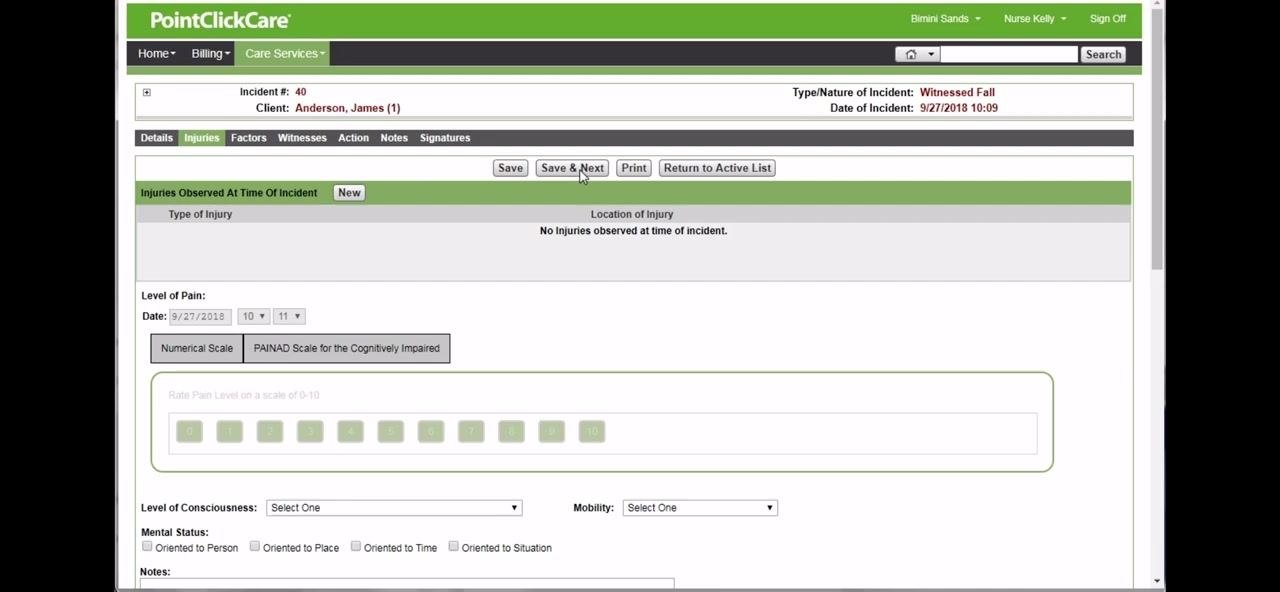The height and width of the screenshot is (592, 1280).
Task: Click the search text field
Action: tap(1008, 54)
